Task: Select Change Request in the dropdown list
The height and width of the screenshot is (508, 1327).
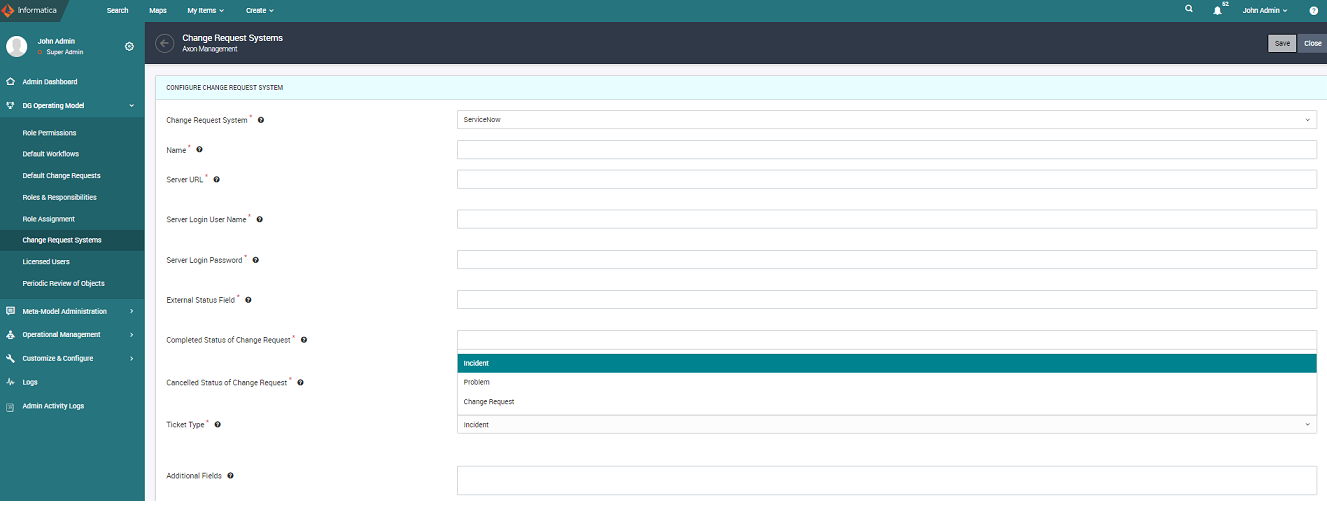Action: pyautogui.click(x=886, y=402)
